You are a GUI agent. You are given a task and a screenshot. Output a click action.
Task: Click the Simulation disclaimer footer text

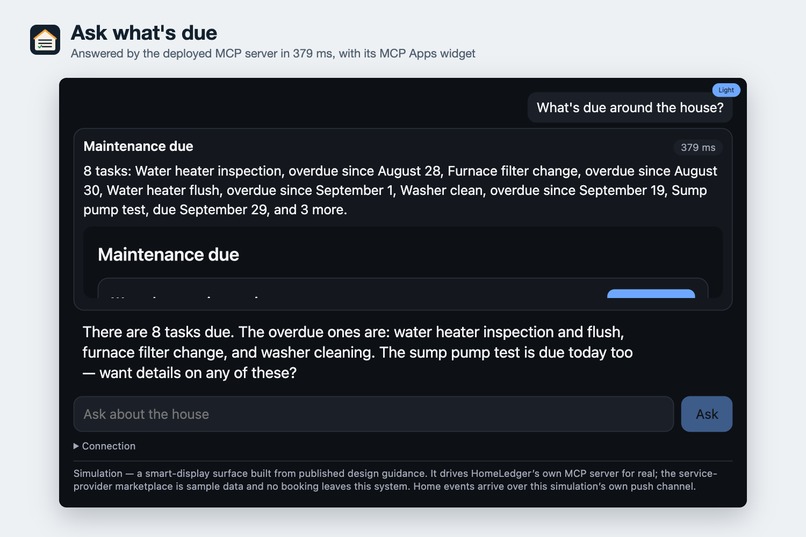click(x=395, y=480)
